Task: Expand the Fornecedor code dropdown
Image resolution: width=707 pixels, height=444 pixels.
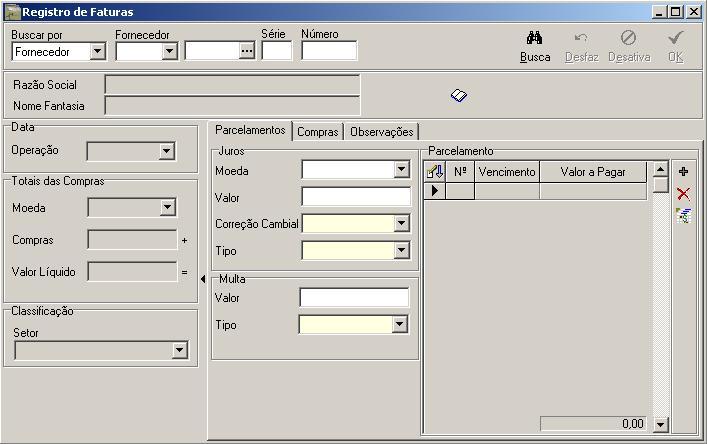Action: [170, 51]
